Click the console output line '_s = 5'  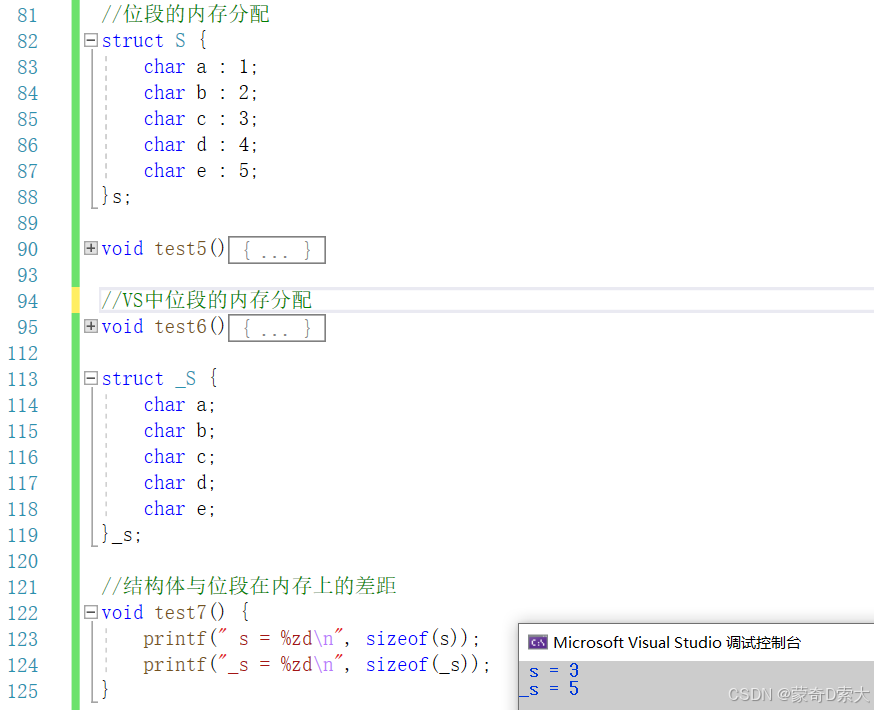550,689
